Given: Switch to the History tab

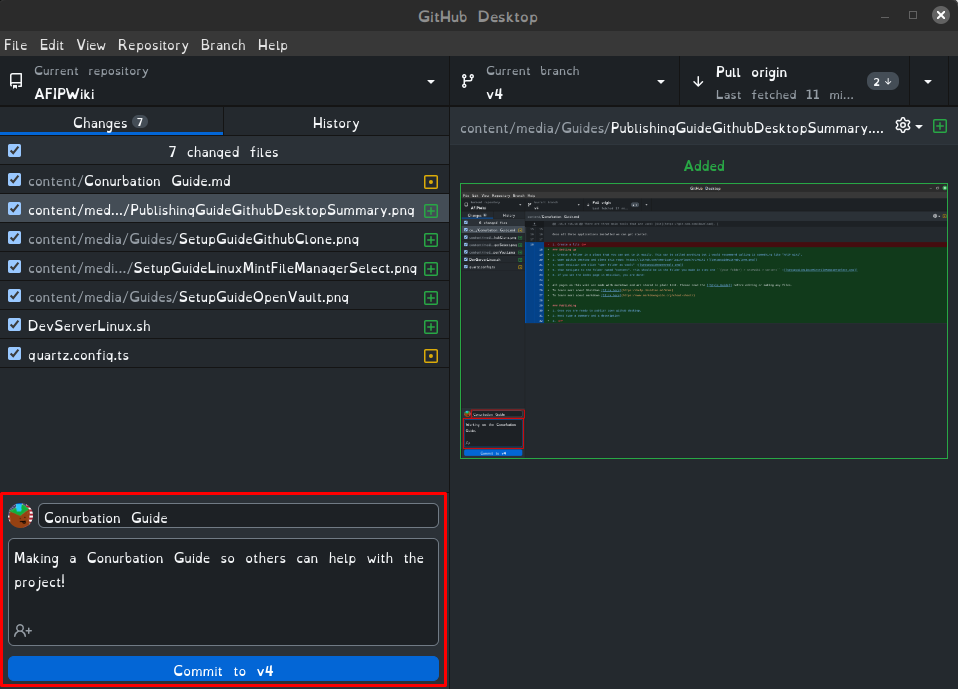Looking at the screenshot, I should coord(335,123).
